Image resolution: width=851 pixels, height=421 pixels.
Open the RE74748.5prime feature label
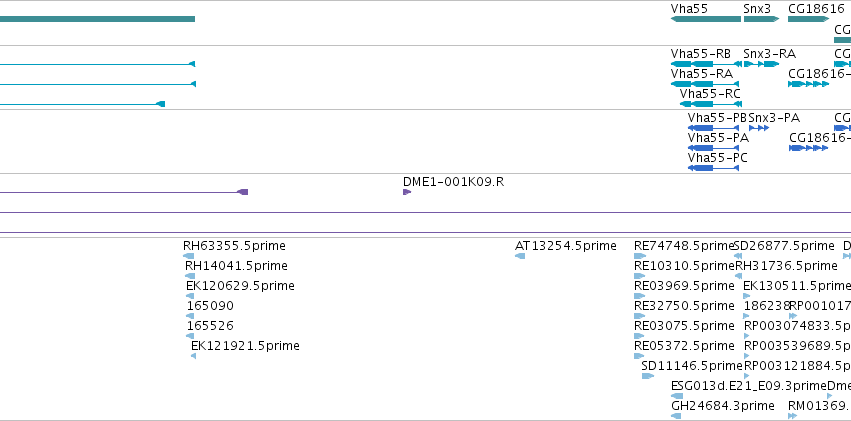pos(684,246)
